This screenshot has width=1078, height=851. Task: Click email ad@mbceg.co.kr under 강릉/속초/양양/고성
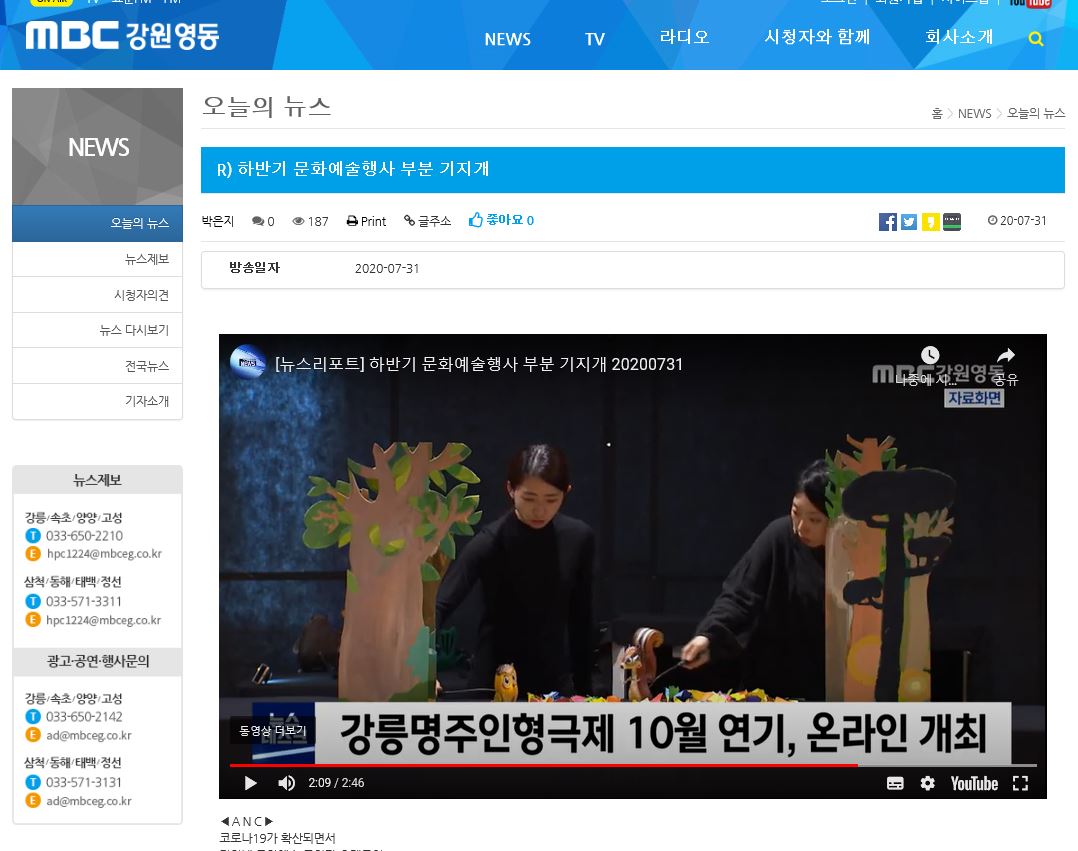coord(89,736)
